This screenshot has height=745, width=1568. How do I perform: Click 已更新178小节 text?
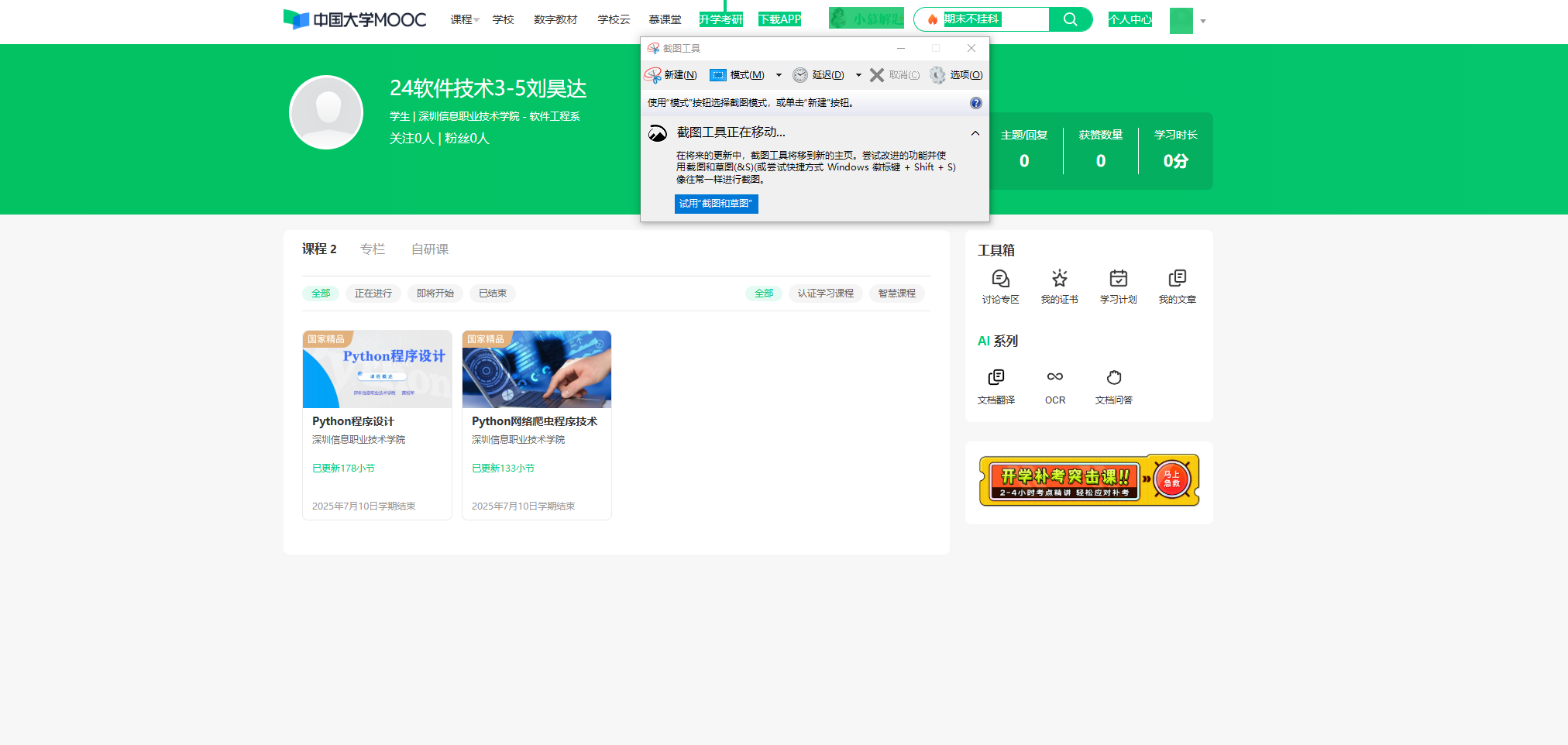(344, 469)
